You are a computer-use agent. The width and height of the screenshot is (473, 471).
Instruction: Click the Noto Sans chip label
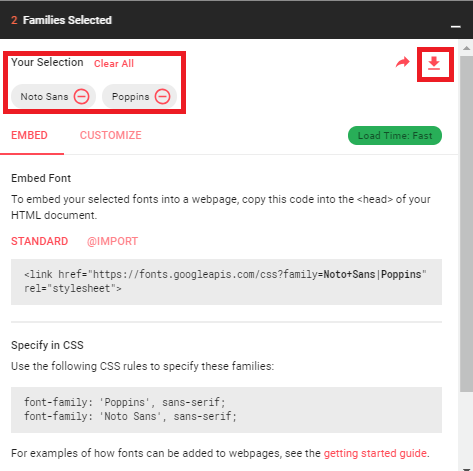(x=44, y=97)
